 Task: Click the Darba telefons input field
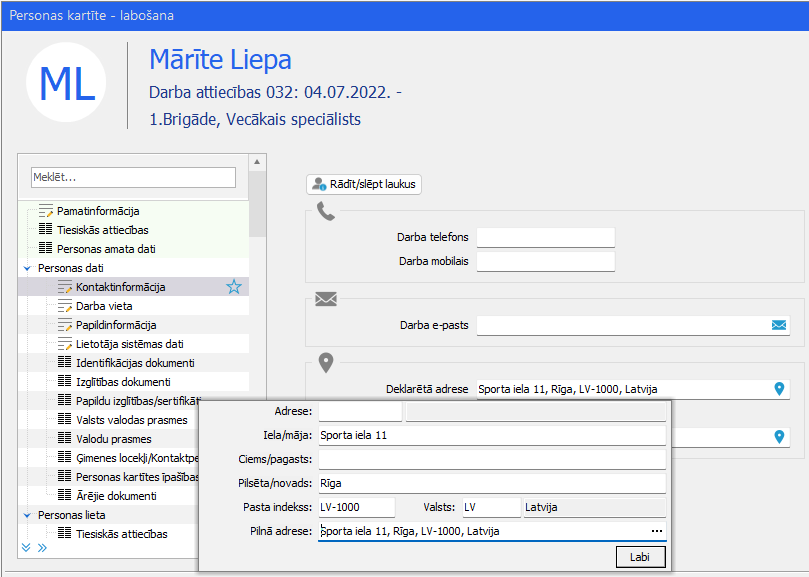[546, 237]
